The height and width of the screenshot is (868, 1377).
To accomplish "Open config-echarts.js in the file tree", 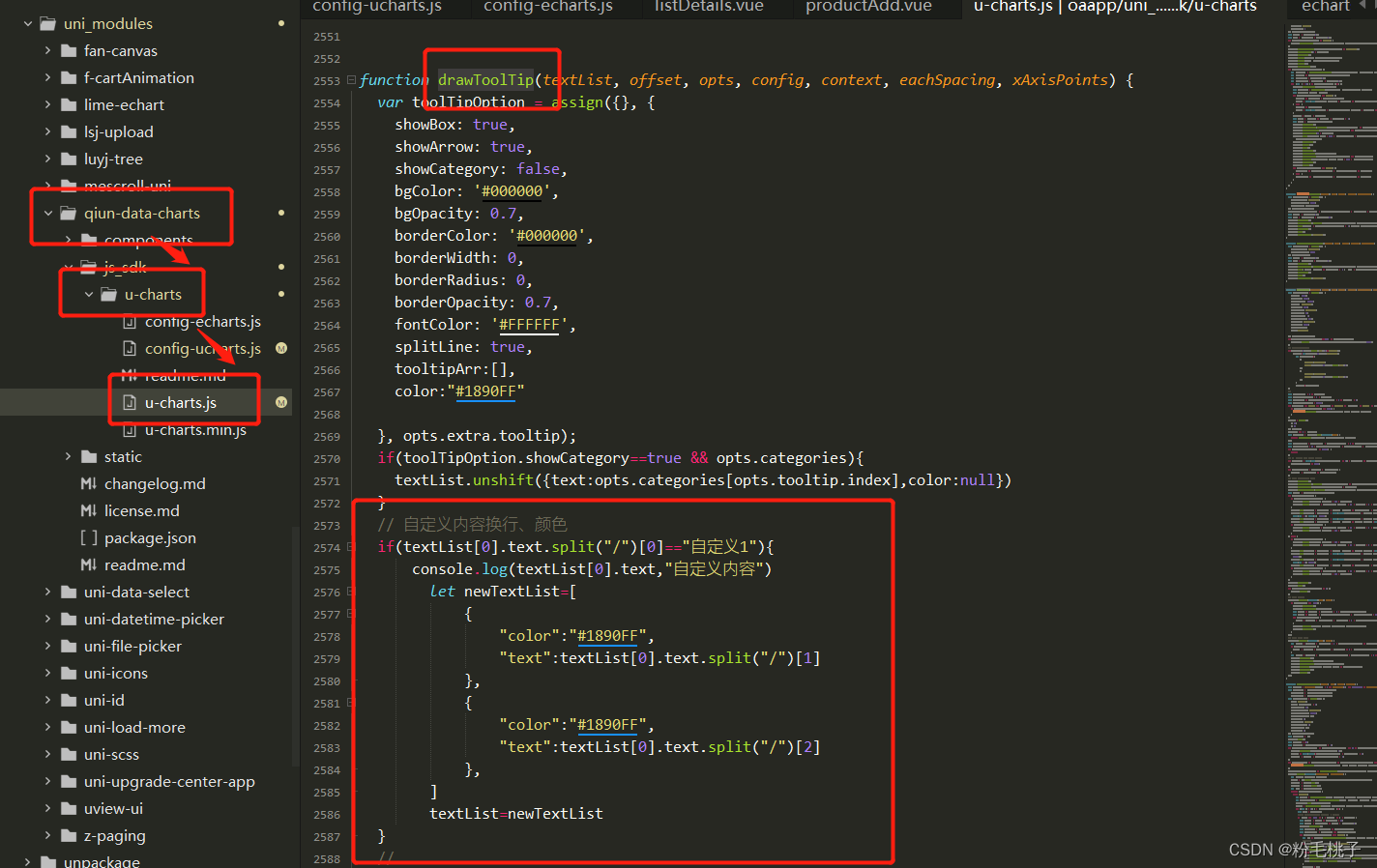I will pyautogui.click(x=203, y=321).
